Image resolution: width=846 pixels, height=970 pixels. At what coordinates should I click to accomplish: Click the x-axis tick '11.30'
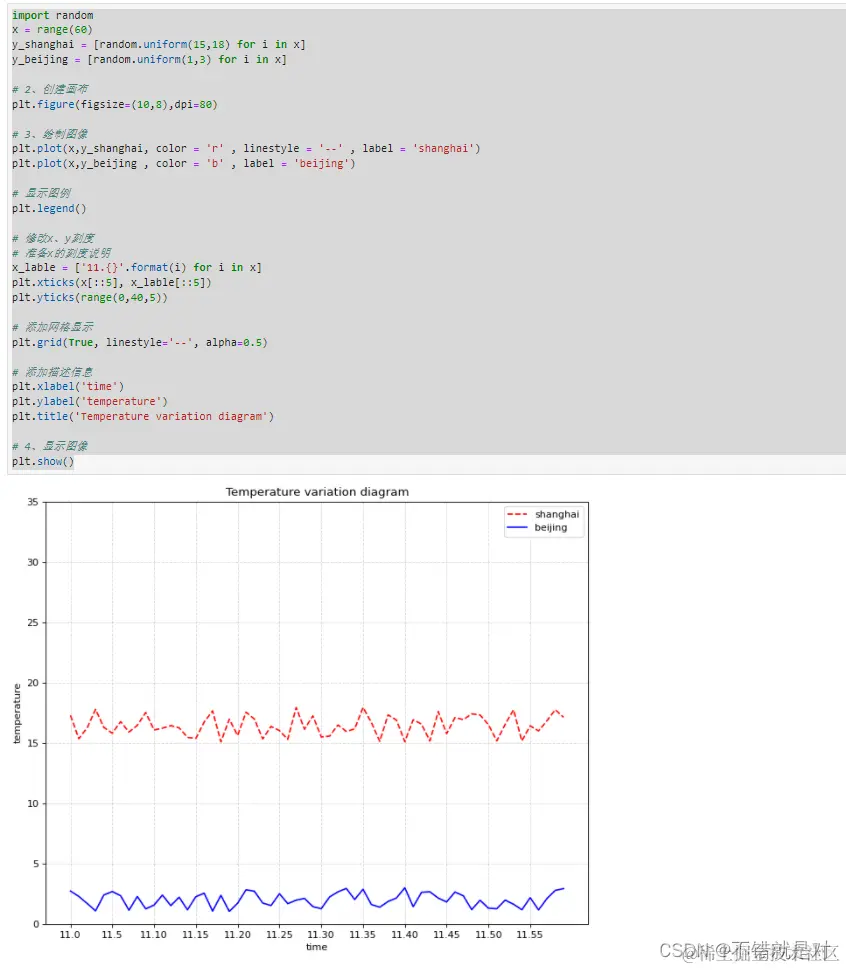(320, 935)
